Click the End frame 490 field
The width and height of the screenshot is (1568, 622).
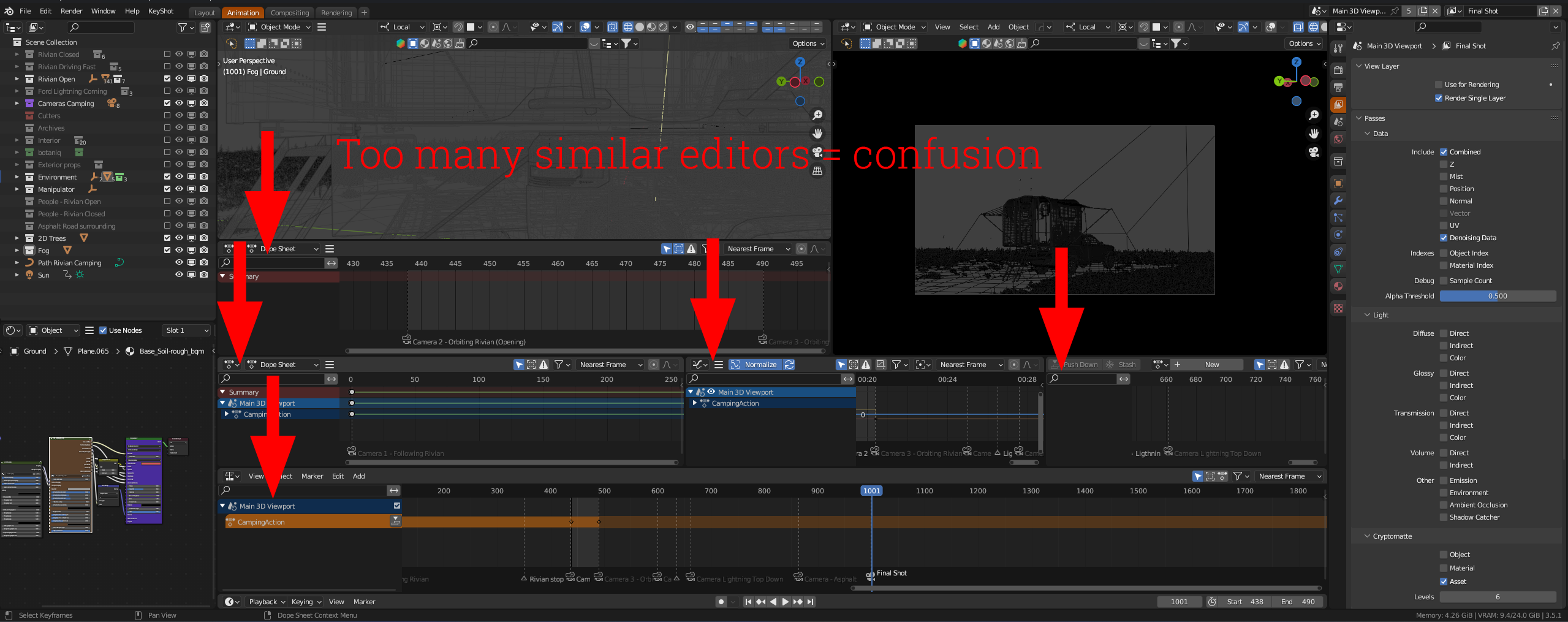(1297, 602)
